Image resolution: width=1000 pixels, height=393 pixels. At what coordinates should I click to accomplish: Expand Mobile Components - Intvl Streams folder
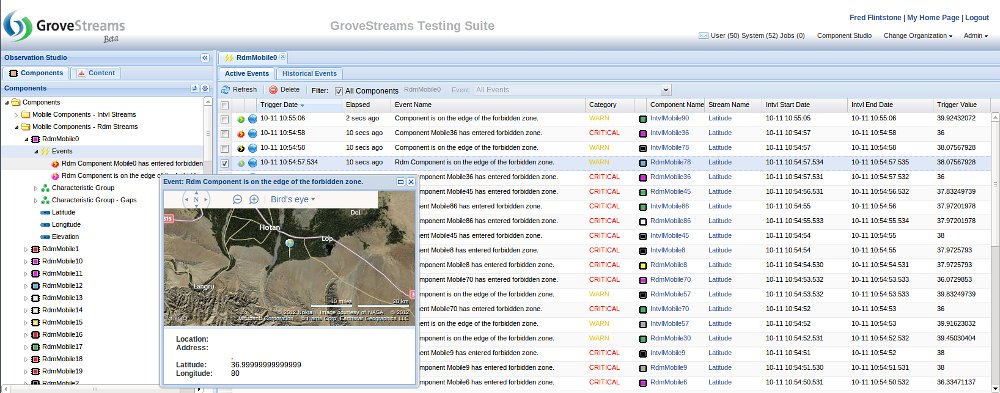click(x=17, y=115)
